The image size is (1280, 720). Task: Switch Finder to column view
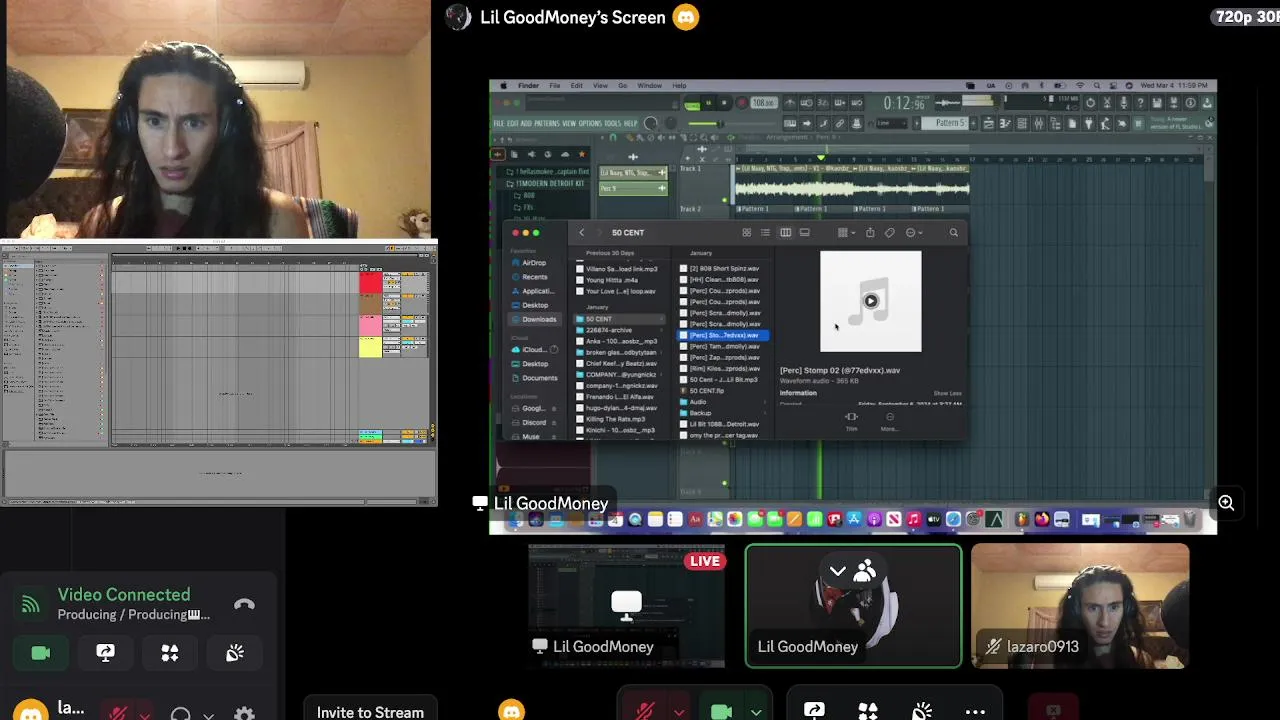pyautogui.click(x=785, y=233)
